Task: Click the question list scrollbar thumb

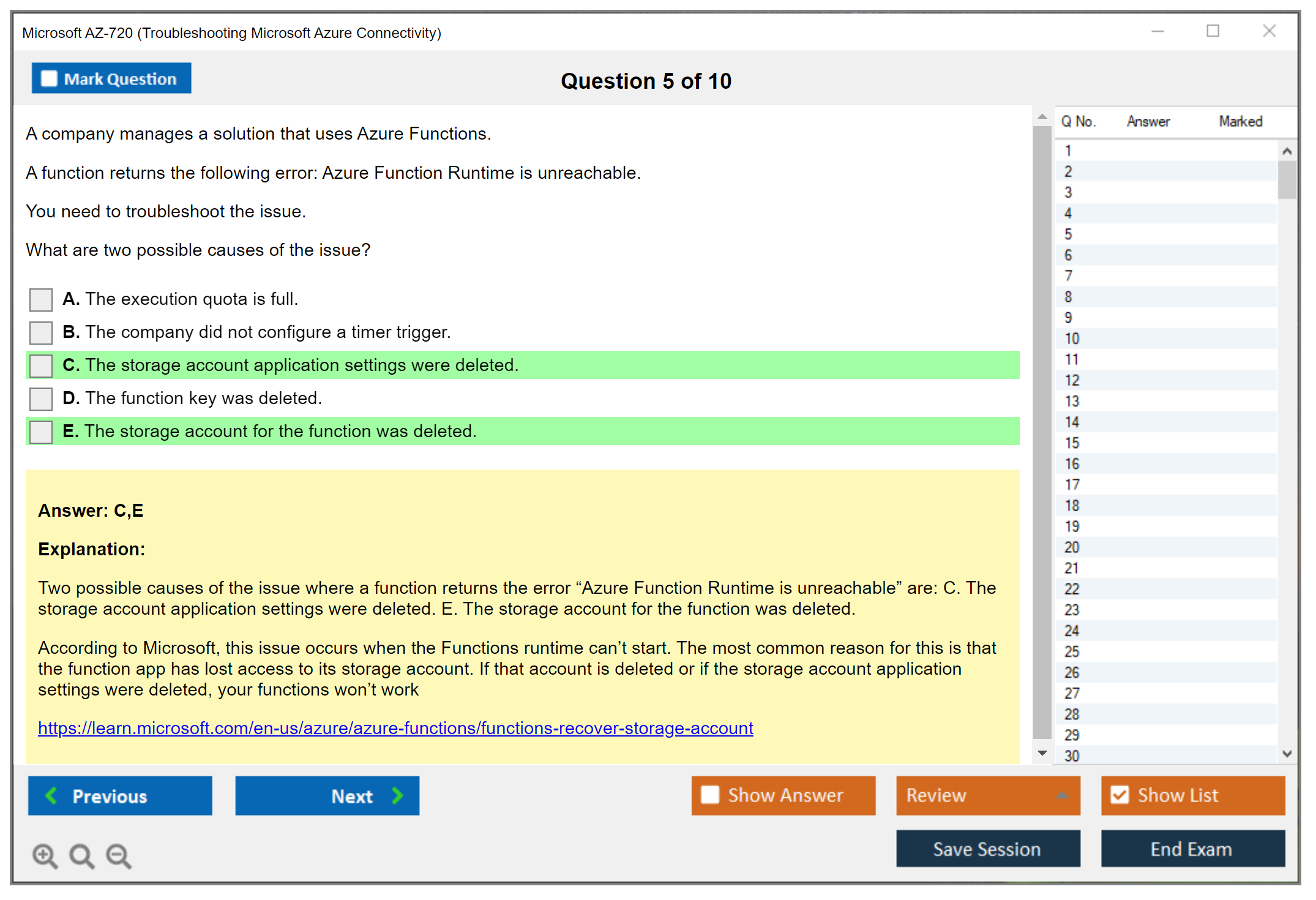Action: [x=1287, y=179]
